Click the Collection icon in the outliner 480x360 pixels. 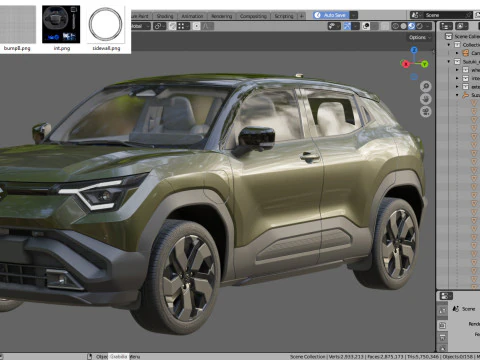click(x=457, y=45)
